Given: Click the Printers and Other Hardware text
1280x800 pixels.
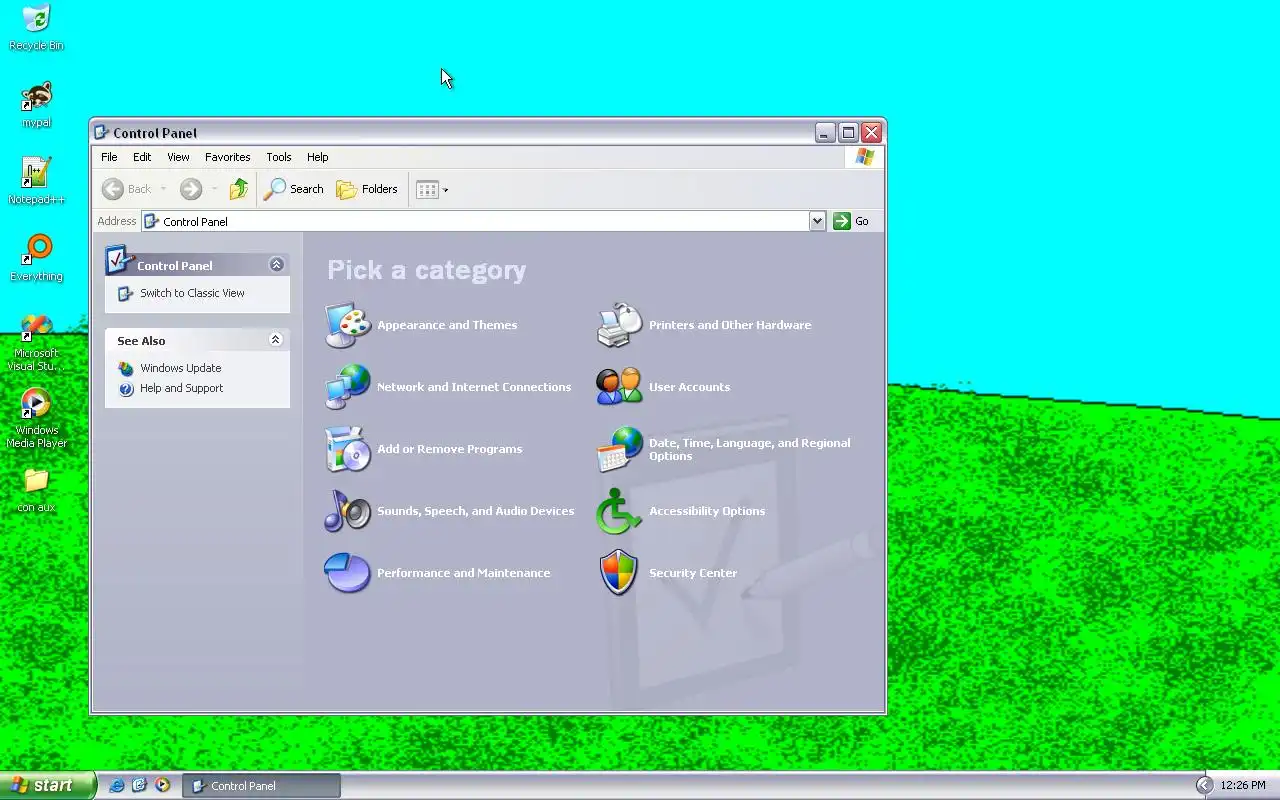Looking at the screenshot, I should click(730, 325).
